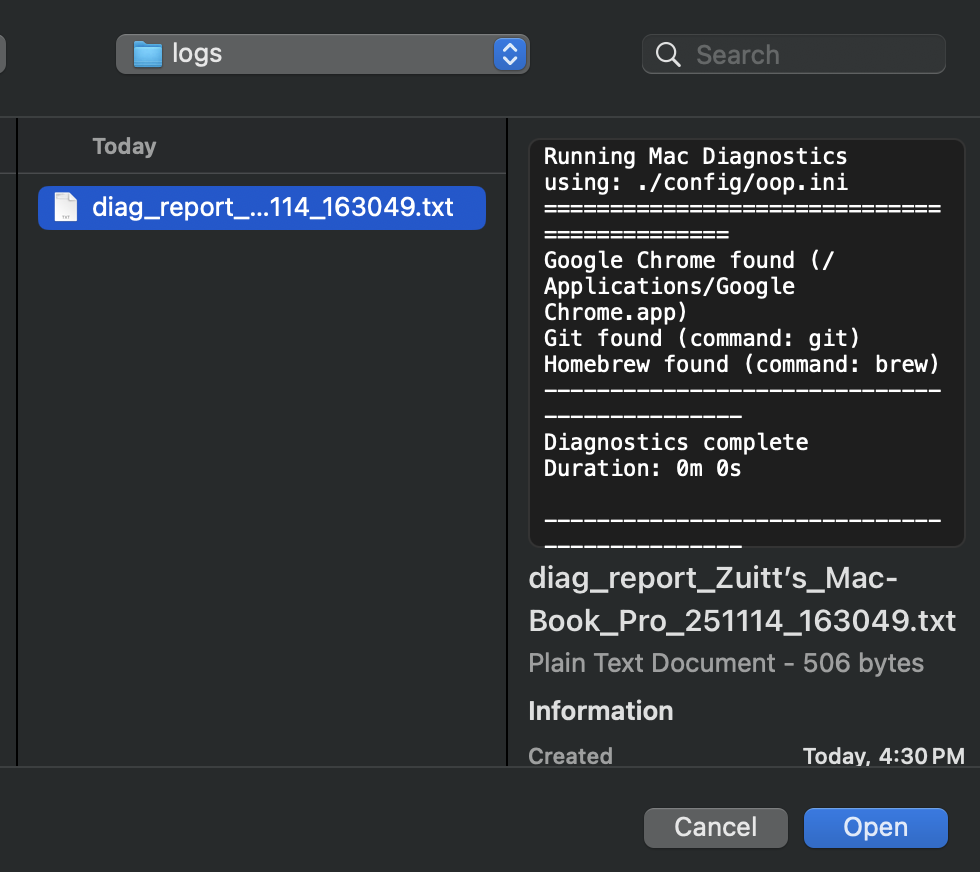This screenshot has width=980, height=872.
Task: Expand the folder popup via its blue chevron arrows
Action: pyautogui.click(x=509, y=54)
